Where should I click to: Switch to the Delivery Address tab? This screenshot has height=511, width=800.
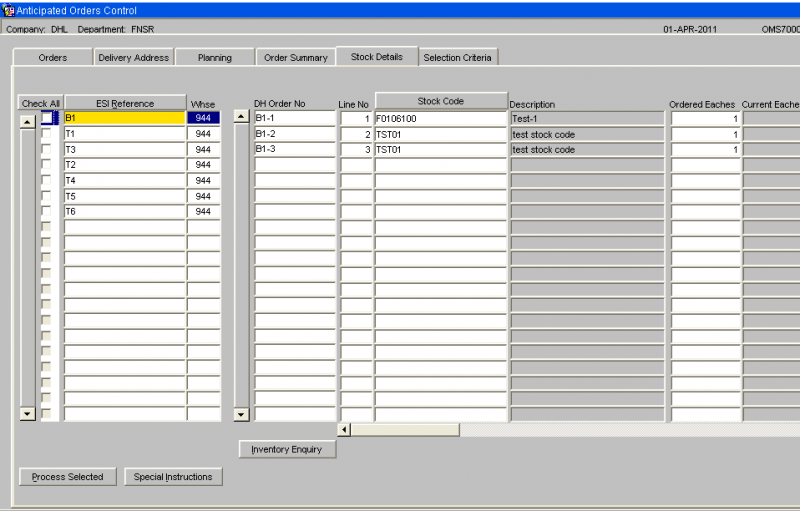(x=134, y=57)
